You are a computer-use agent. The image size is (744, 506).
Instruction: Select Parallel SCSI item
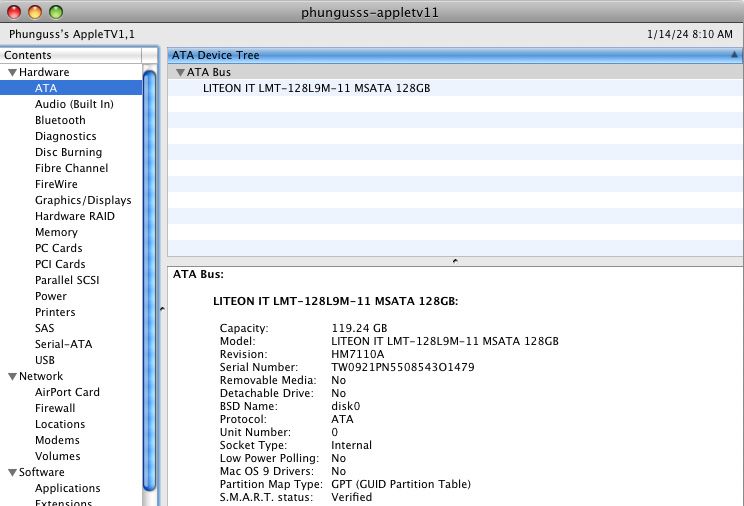(67, 280)
